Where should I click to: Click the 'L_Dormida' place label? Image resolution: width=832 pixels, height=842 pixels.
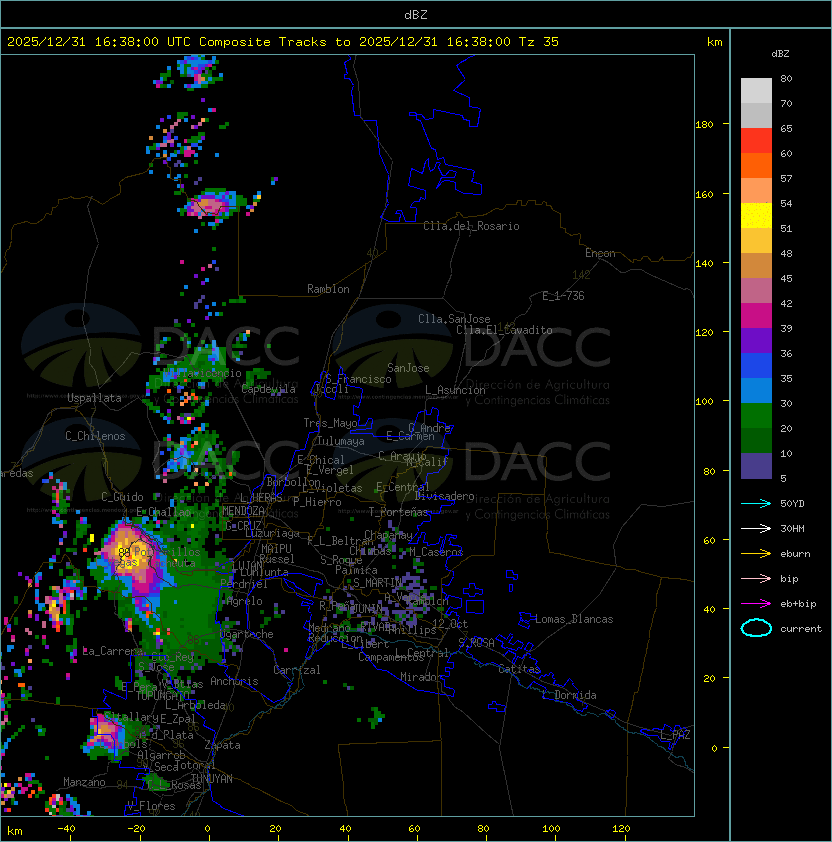pos(569,695)
